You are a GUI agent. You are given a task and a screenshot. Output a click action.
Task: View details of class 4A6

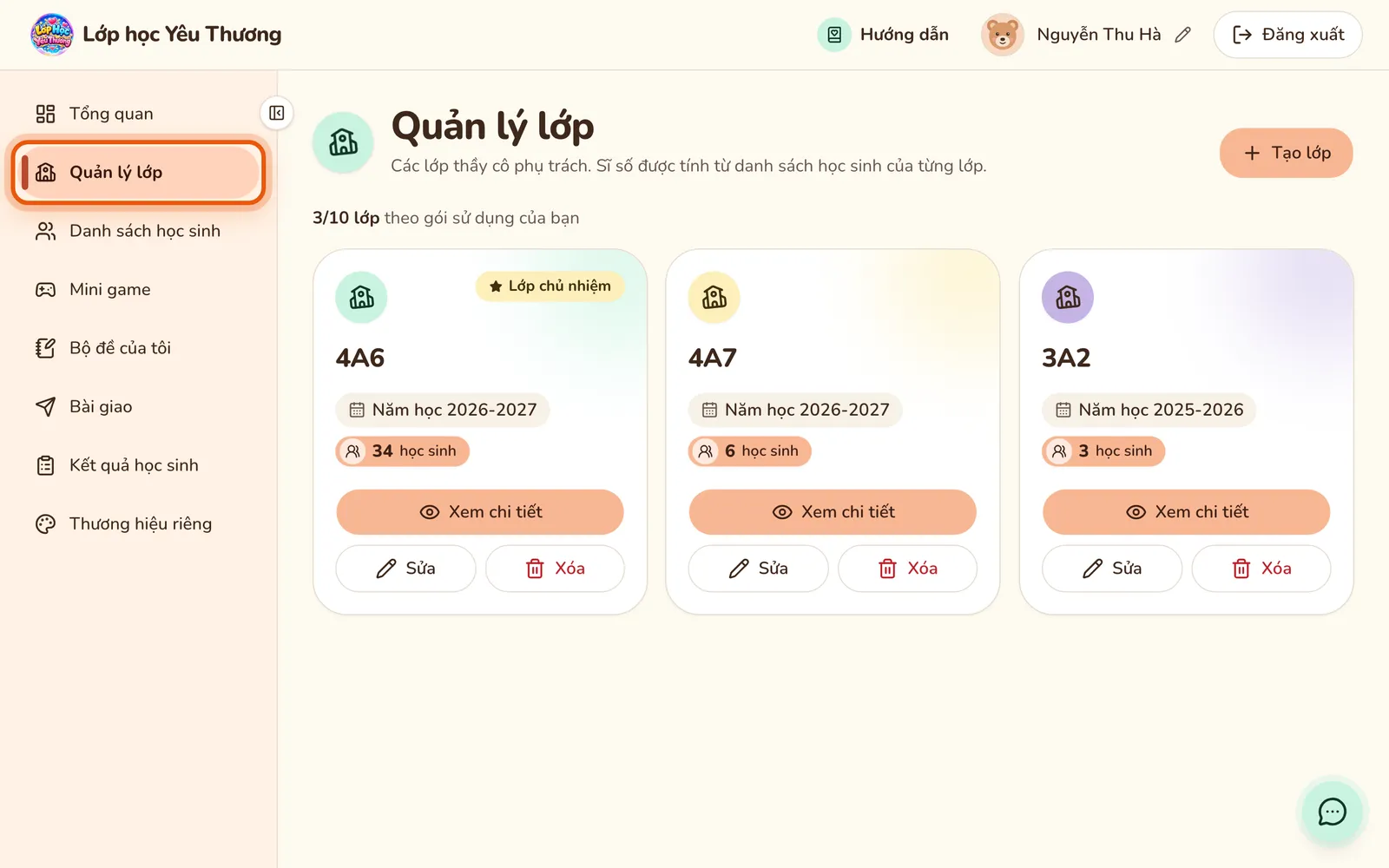pyautogui.click(x=480, y=512)
